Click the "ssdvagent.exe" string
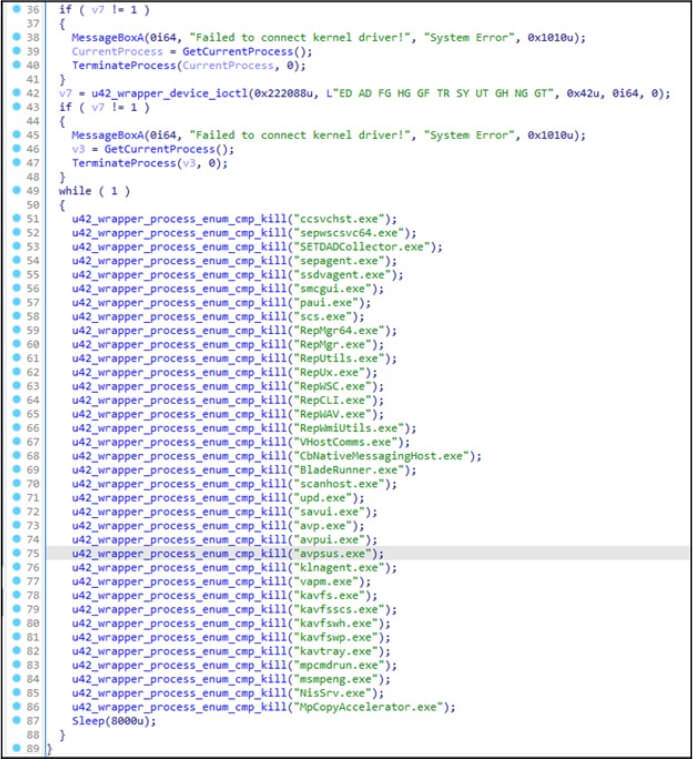This screenshot has width=693, height=759. (x=342, y=275)
